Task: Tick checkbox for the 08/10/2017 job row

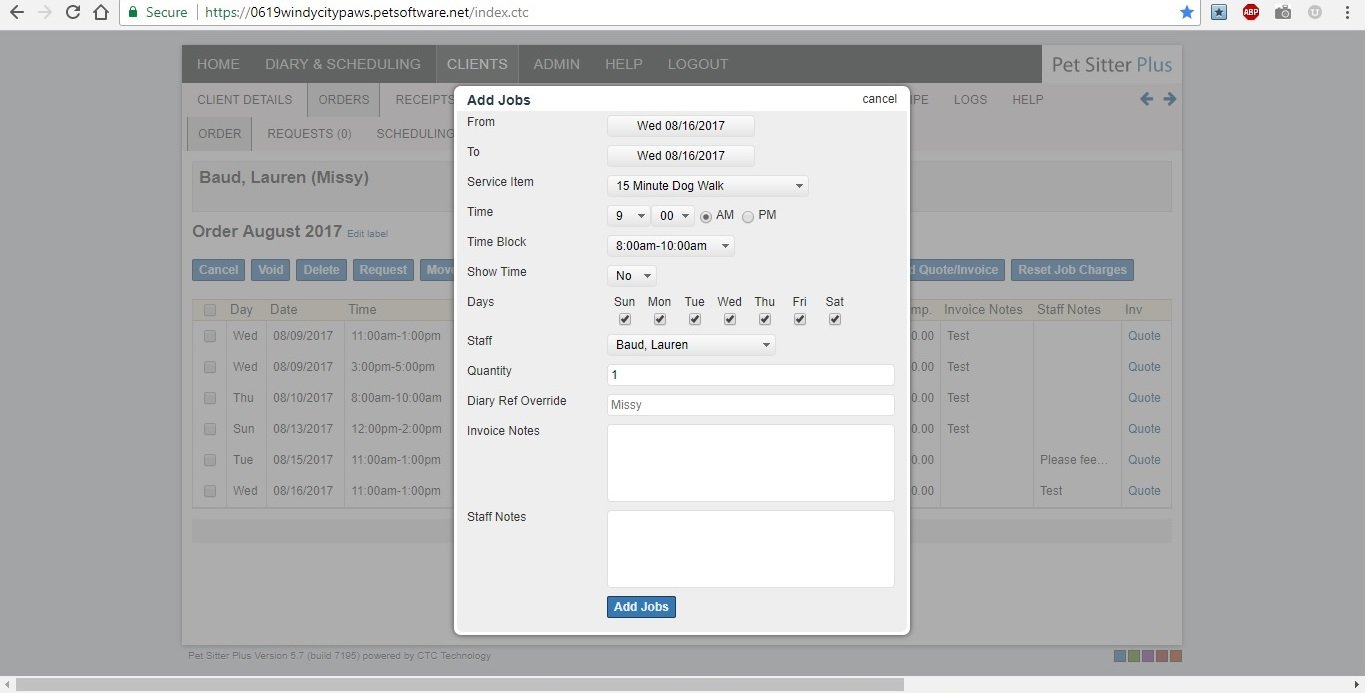Action: click(210, 398)
